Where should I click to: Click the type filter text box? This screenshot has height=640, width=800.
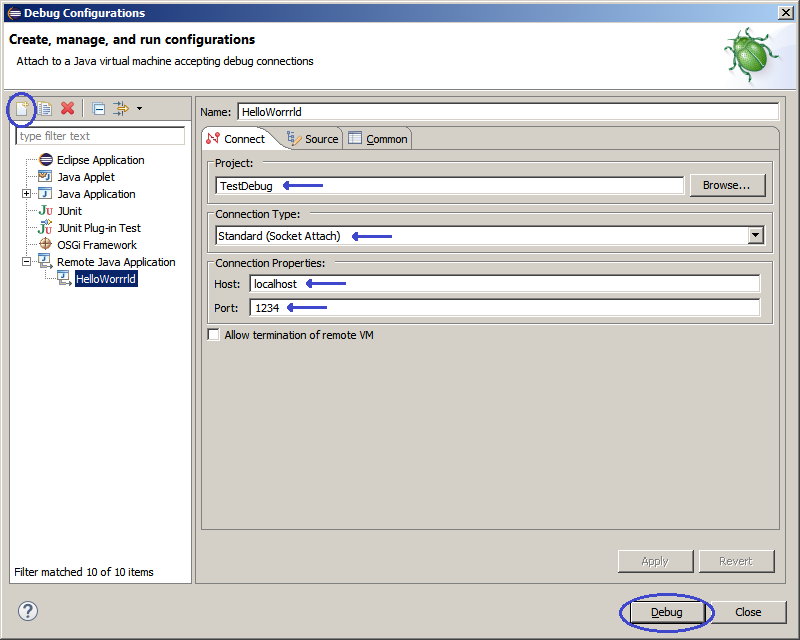(100, 136)
